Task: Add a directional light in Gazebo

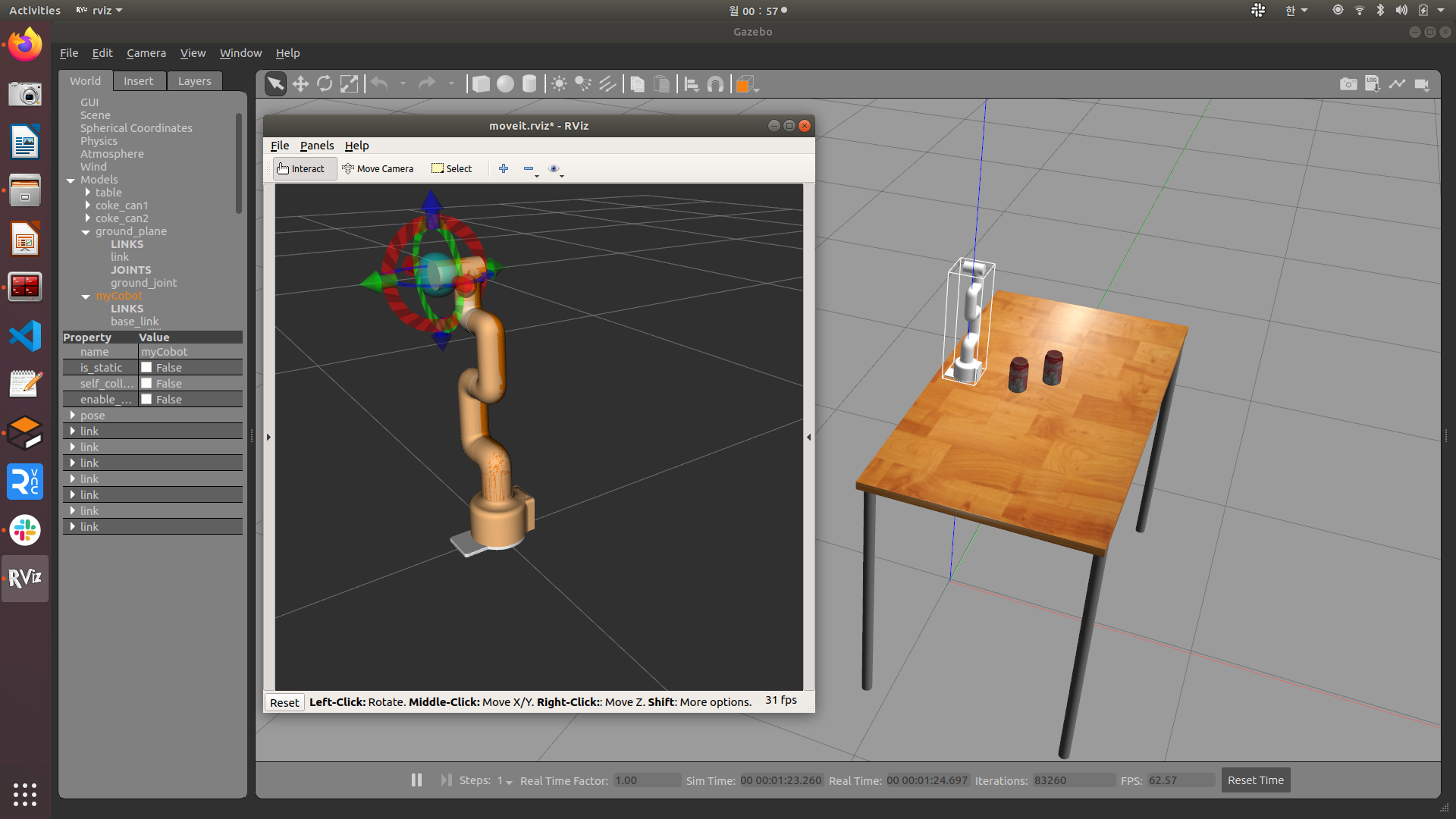Action: pos(607,83)
